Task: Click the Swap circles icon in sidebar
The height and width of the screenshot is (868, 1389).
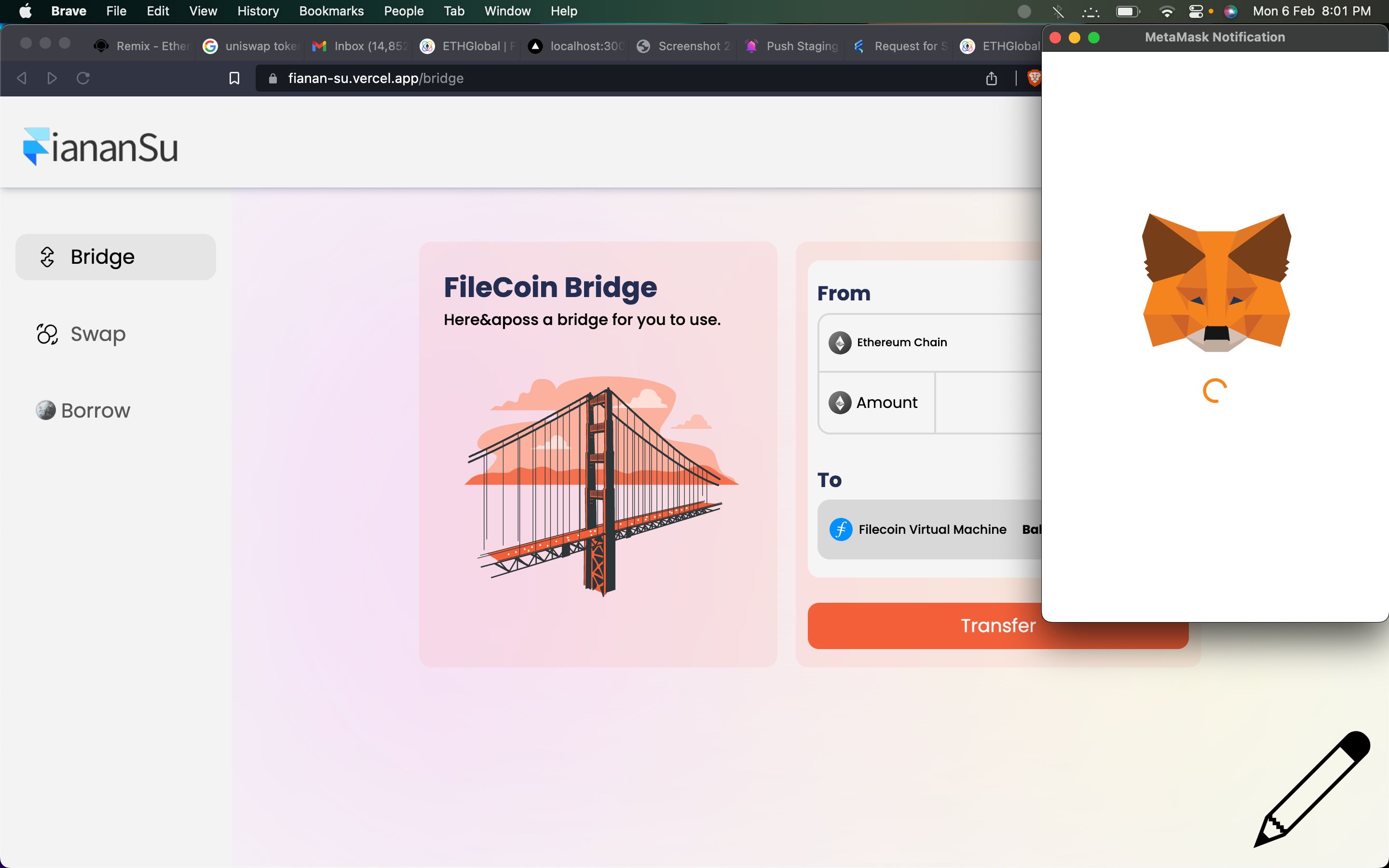Action: (x=47, y=334)
